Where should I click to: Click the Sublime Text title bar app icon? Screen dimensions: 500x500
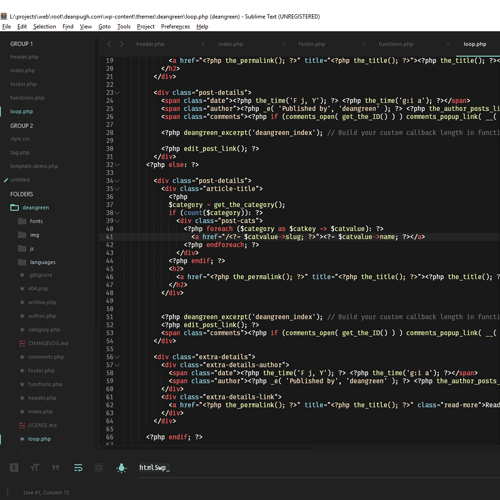[4, 16]
